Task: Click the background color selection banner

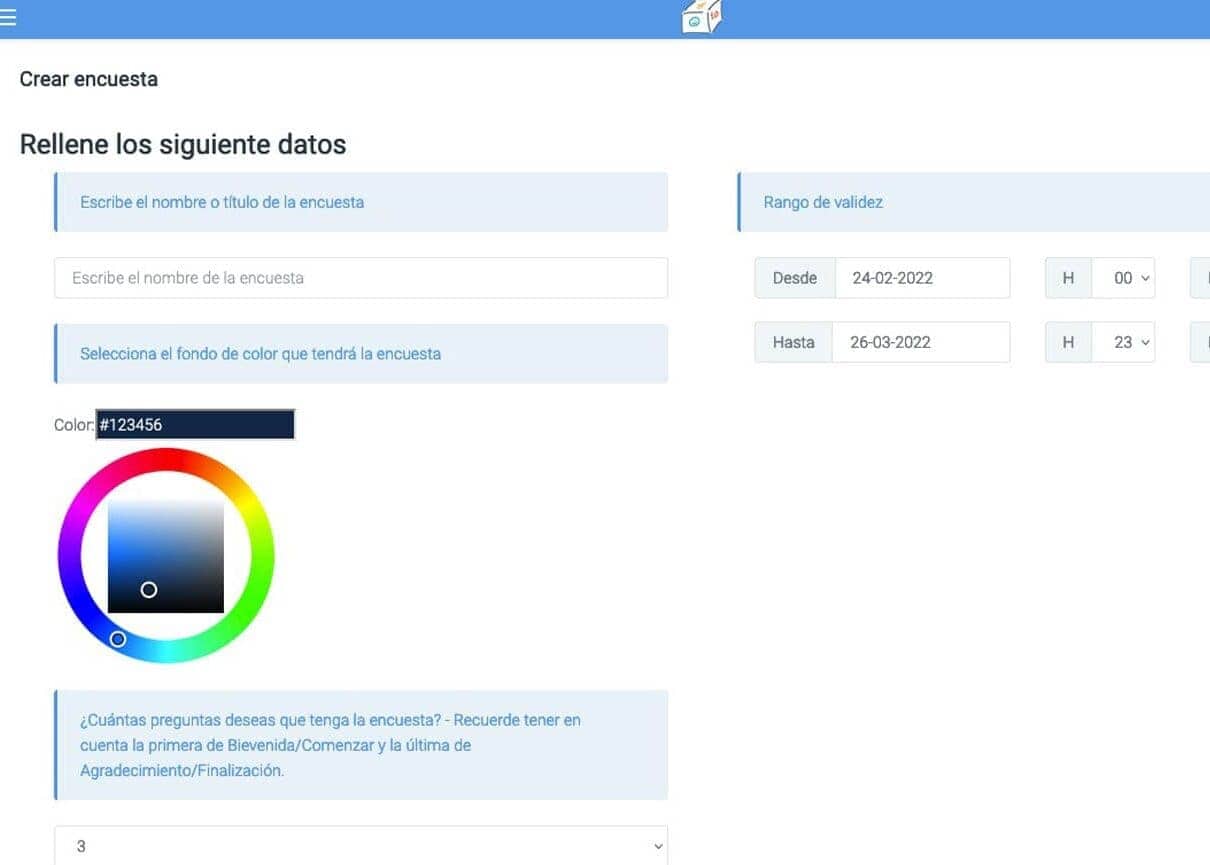Action: click(x=360, y=354)
